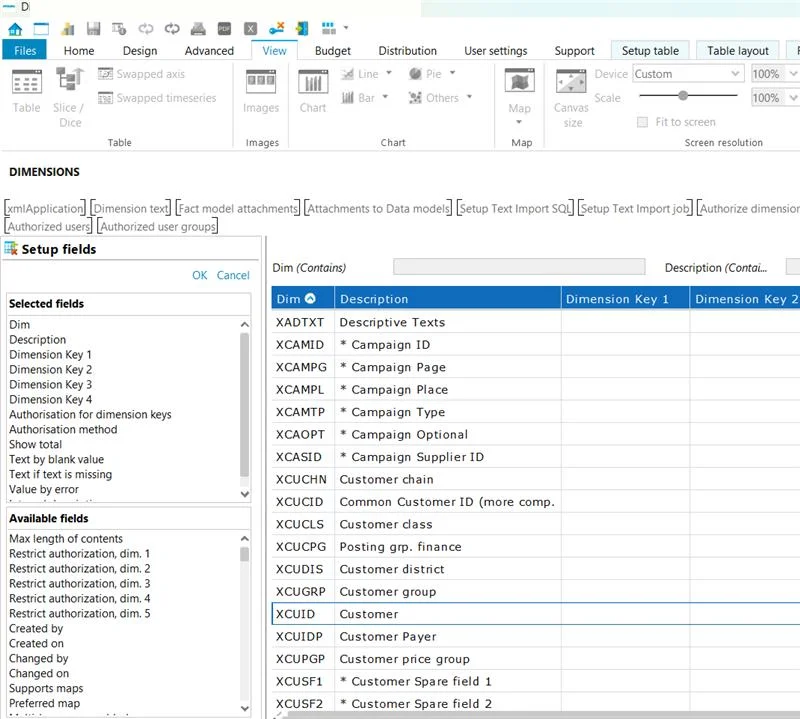Click the Swapped axis option
The height and width of the screenshot is (719, 800).
coord(141,74)
